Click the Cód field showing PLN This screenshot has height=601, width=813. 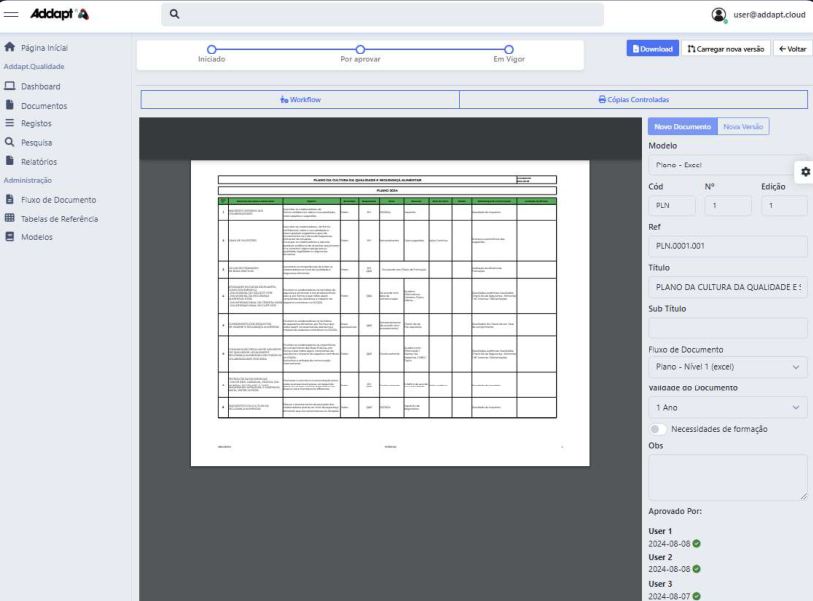point(672,205)
